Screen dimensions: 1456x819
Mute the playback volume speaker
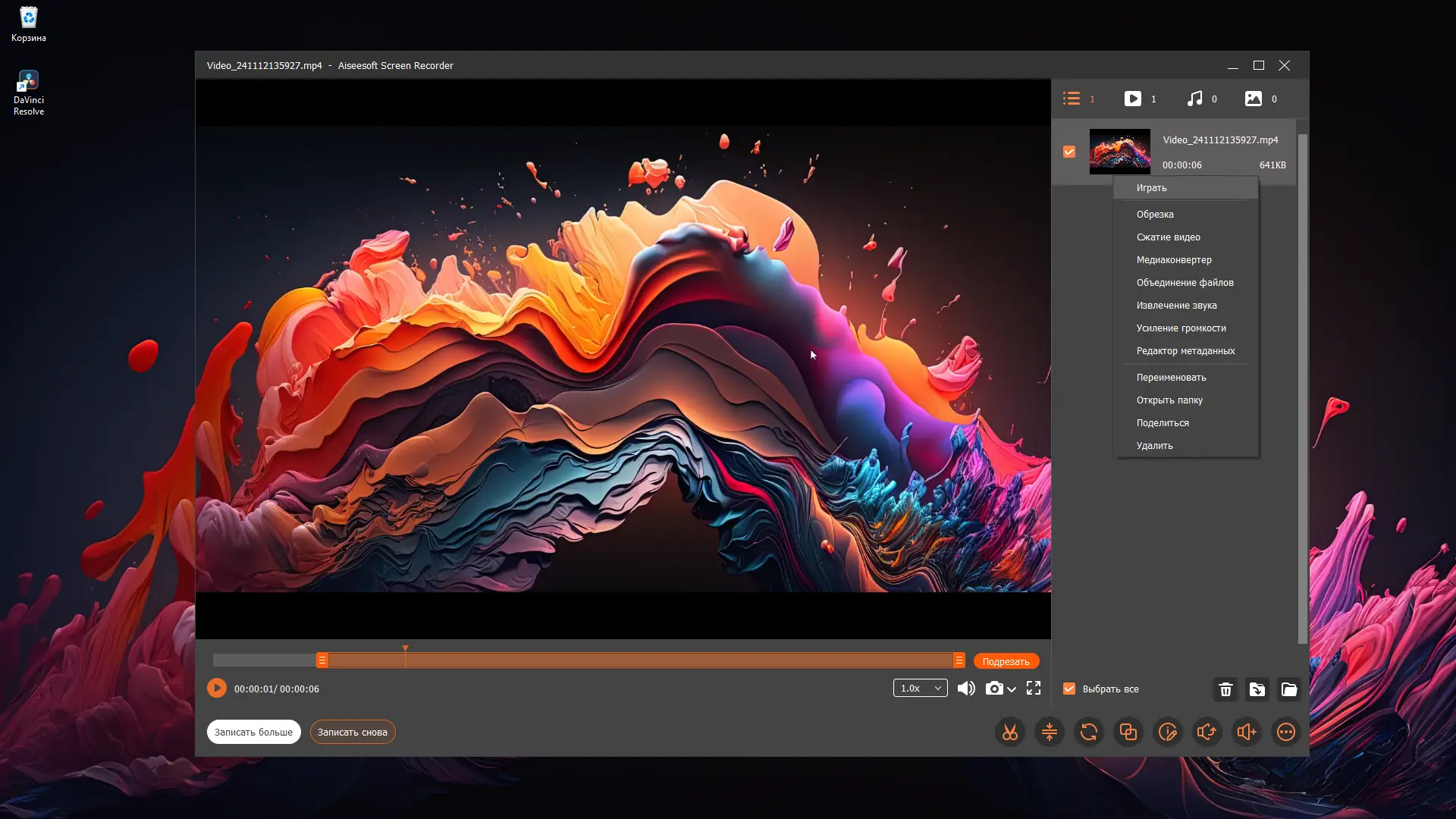965,688
